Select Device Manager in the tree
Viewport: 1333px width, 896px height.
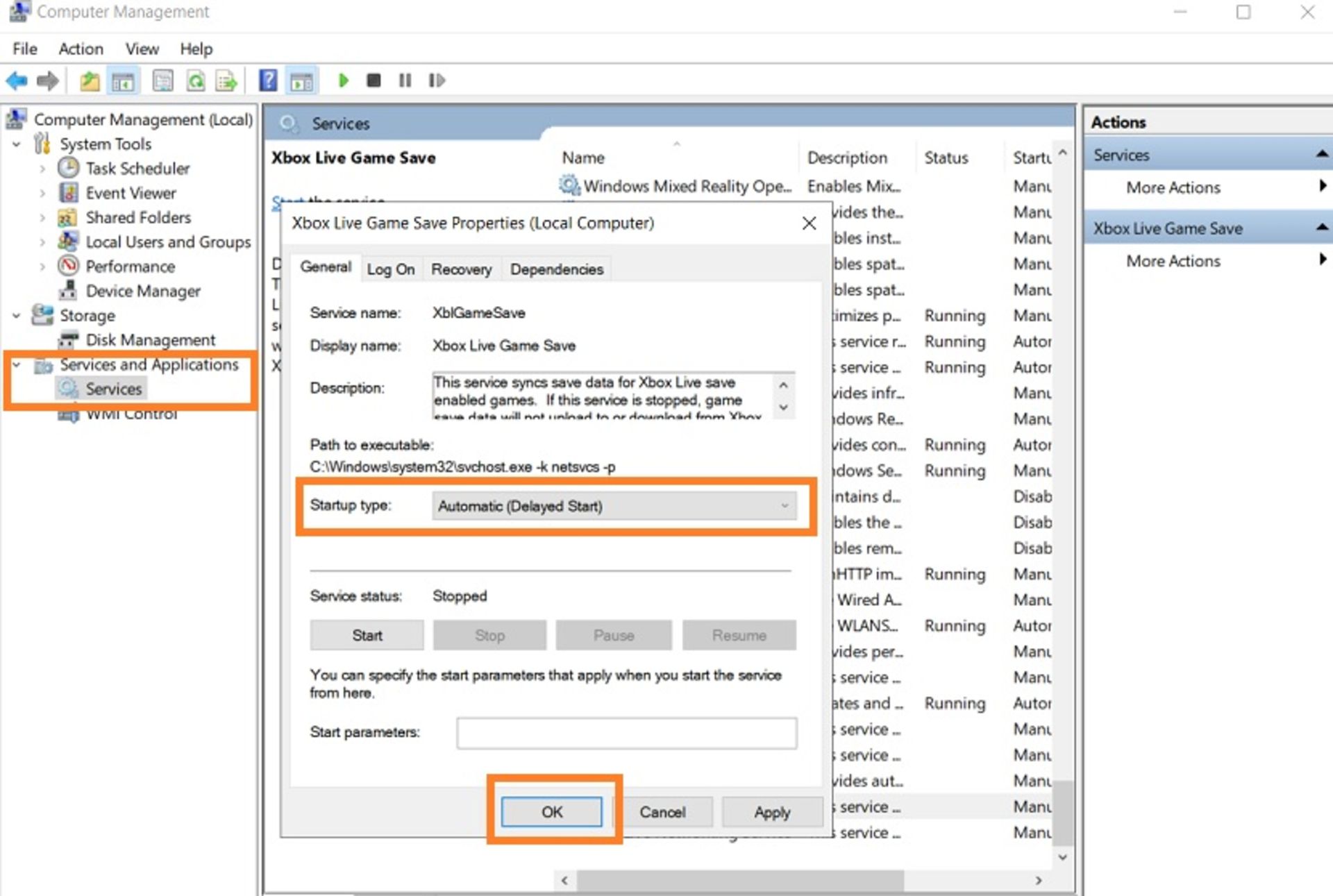coord(143,291)
